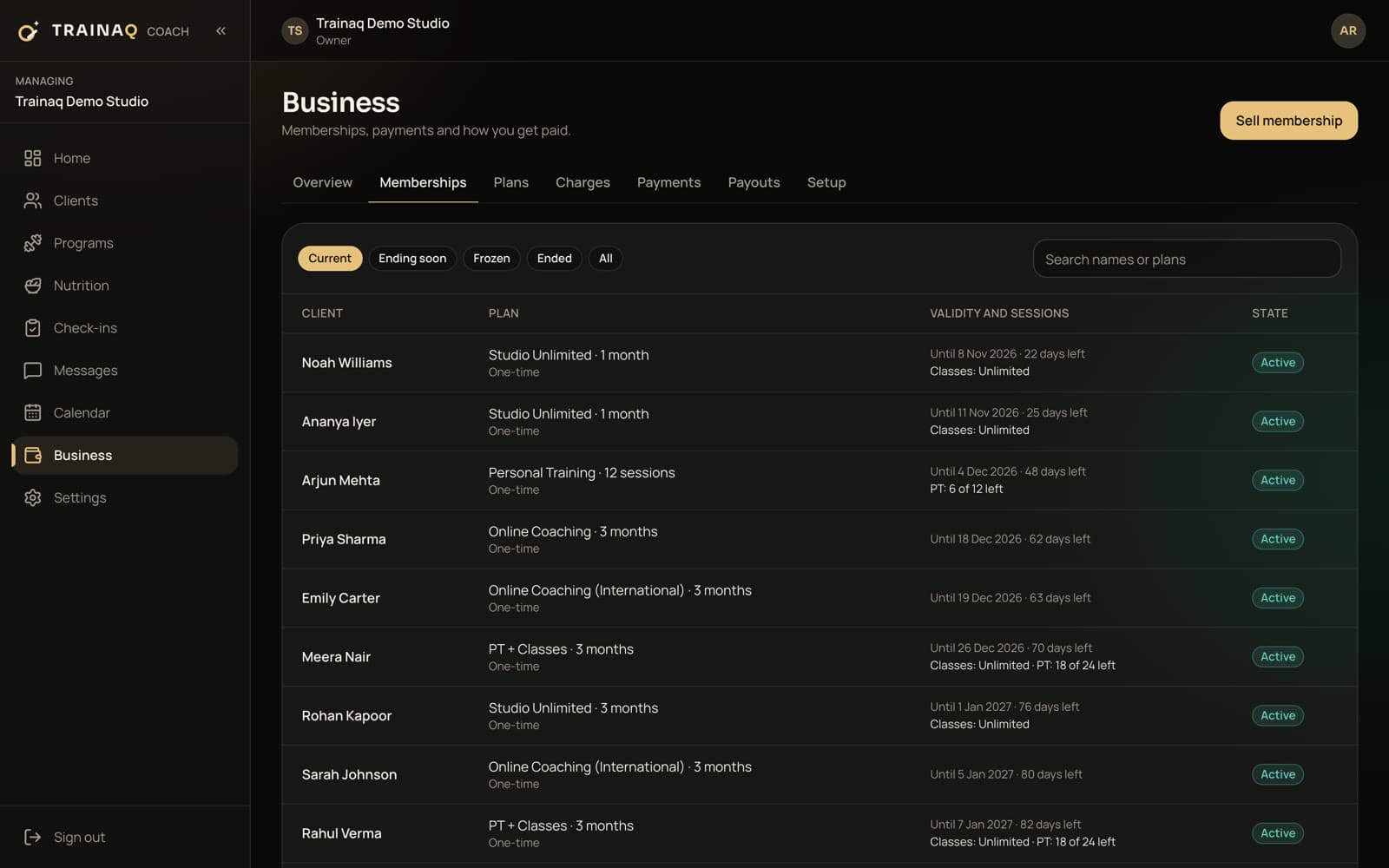Click the Sell membership button
The height and width of the screenshot is (868, 1389).
(x=1288, y=121)
